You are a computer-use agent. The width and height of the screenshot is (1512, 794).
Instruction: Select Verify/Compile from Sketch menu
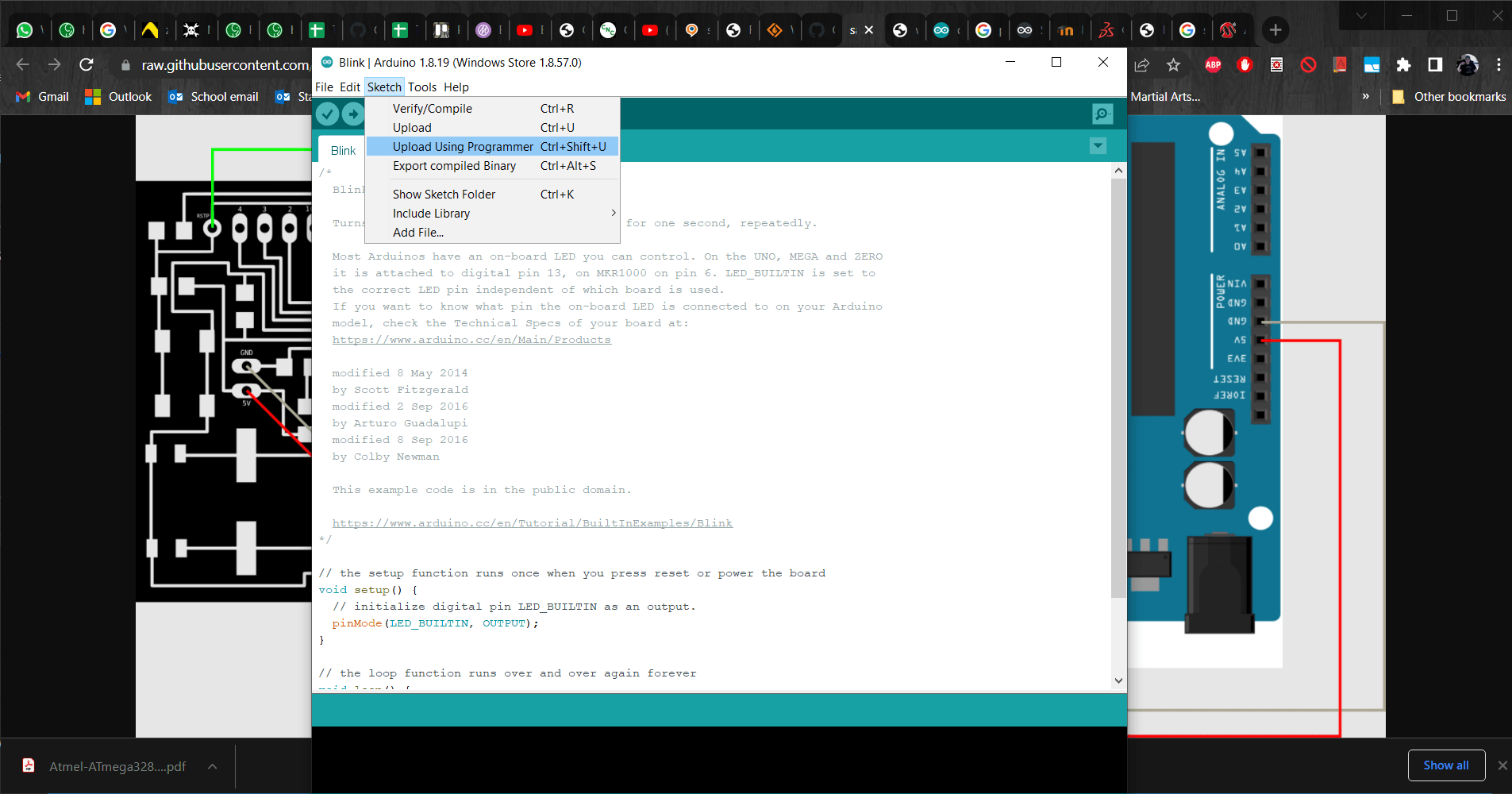coord(492,109)
